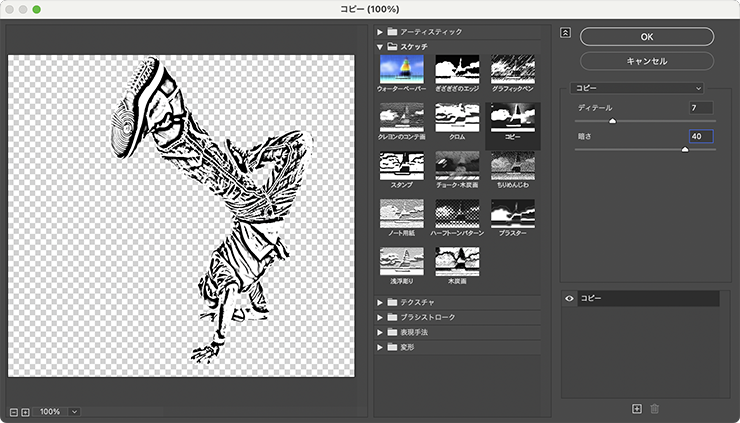The width and height of the screenshot is (740, 423).
Task: Select the ウォーターペーパー filter thumbnail
Action: tap(401, 69)
